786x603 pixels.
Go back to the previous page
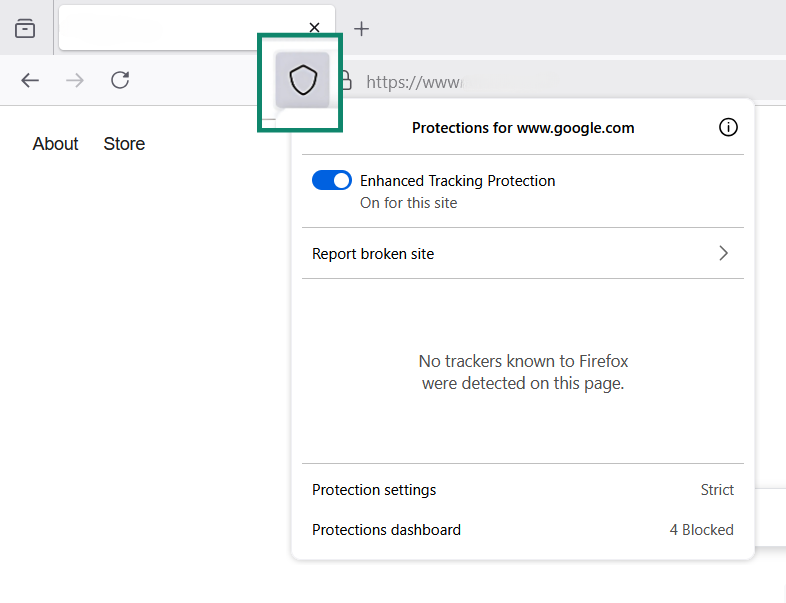point(30,80)
